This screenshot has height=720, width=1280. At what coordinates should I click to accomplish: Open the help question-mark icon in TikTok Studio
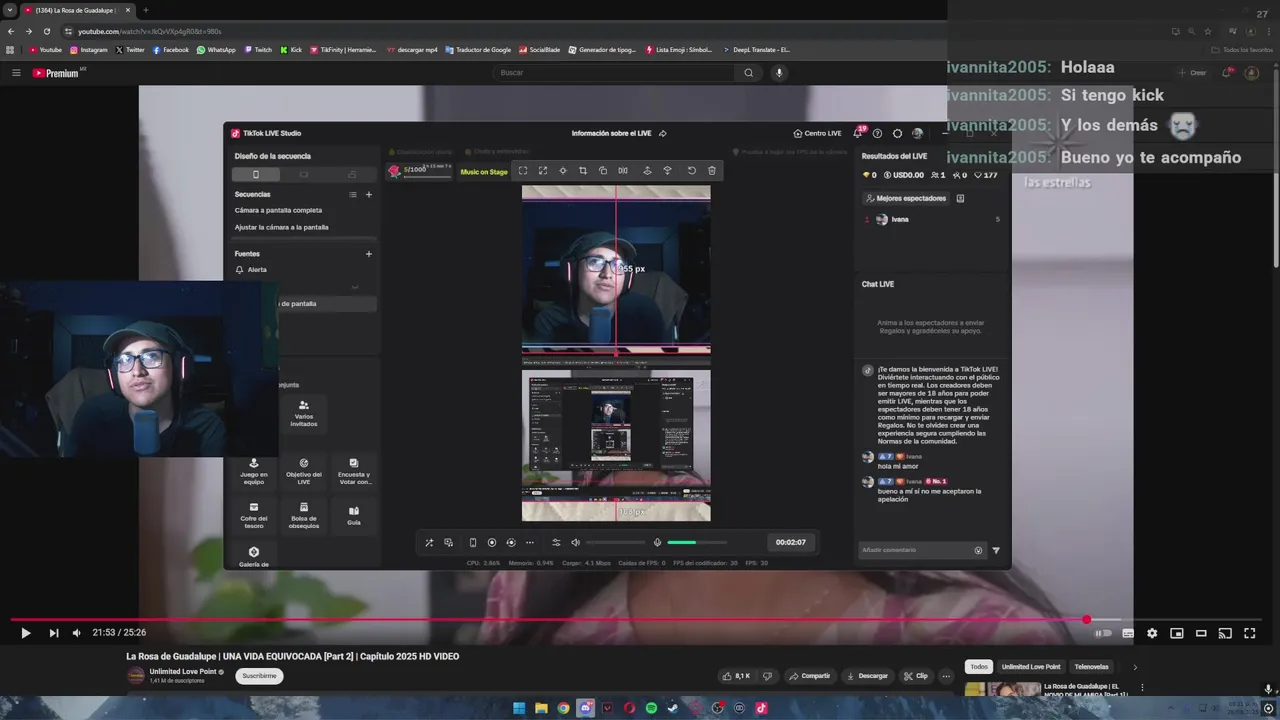(x=877, y=133)
